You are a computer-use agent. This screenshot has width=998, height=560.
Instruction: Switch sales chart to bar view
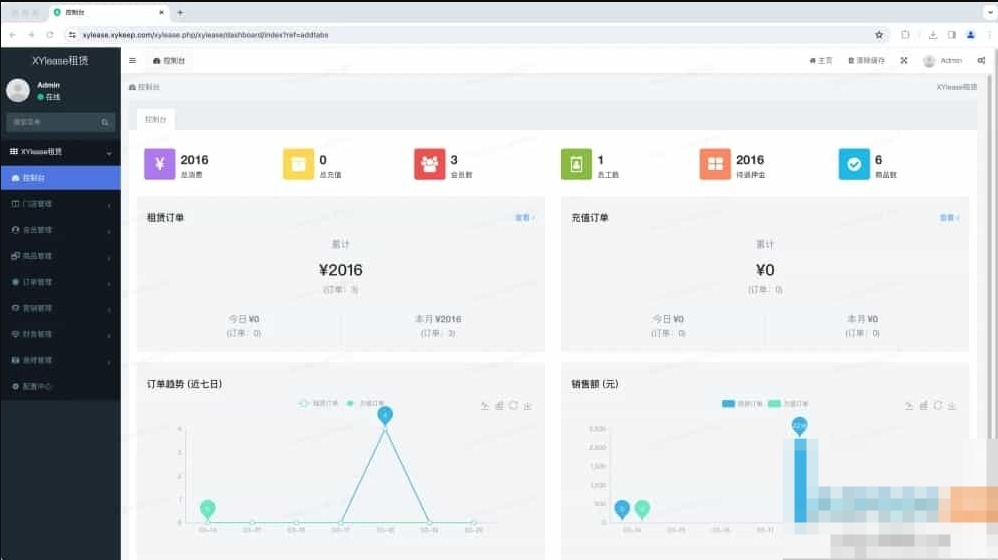924,405
